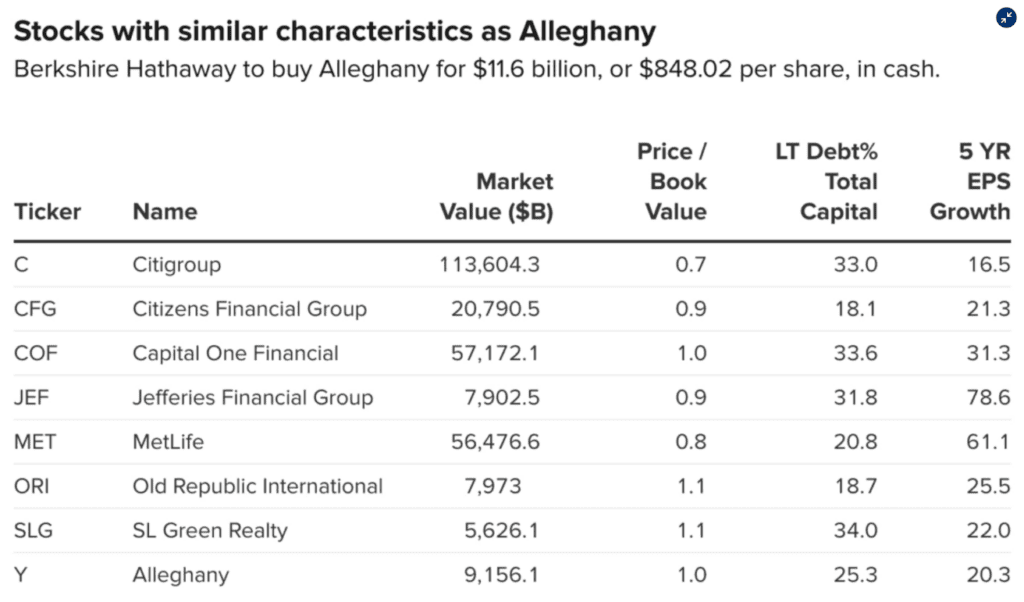Click the table title about Alleghany
Viewport: 1024px width, 602px height.
pos(334,31)
